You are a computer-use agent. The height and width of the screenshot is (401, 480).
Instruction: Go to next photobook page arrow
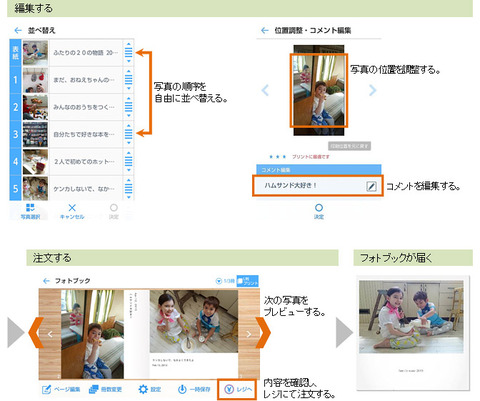click(249, 334)
